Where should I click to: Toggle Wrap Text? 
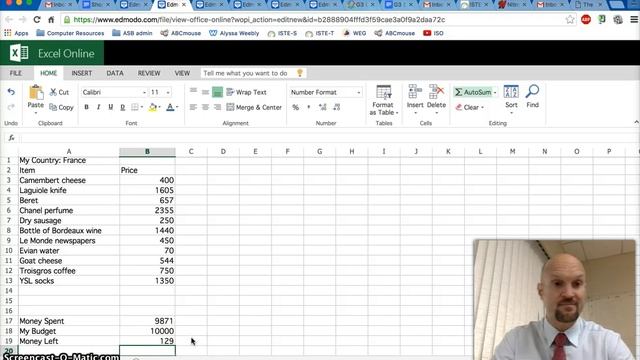click(246, 92)
